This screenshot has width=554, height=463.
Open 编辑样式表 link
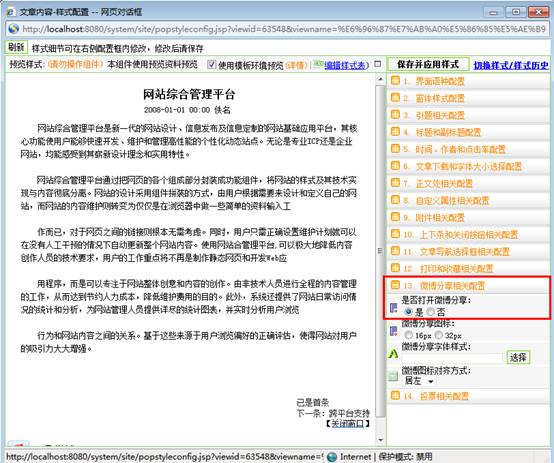point(346,65)
